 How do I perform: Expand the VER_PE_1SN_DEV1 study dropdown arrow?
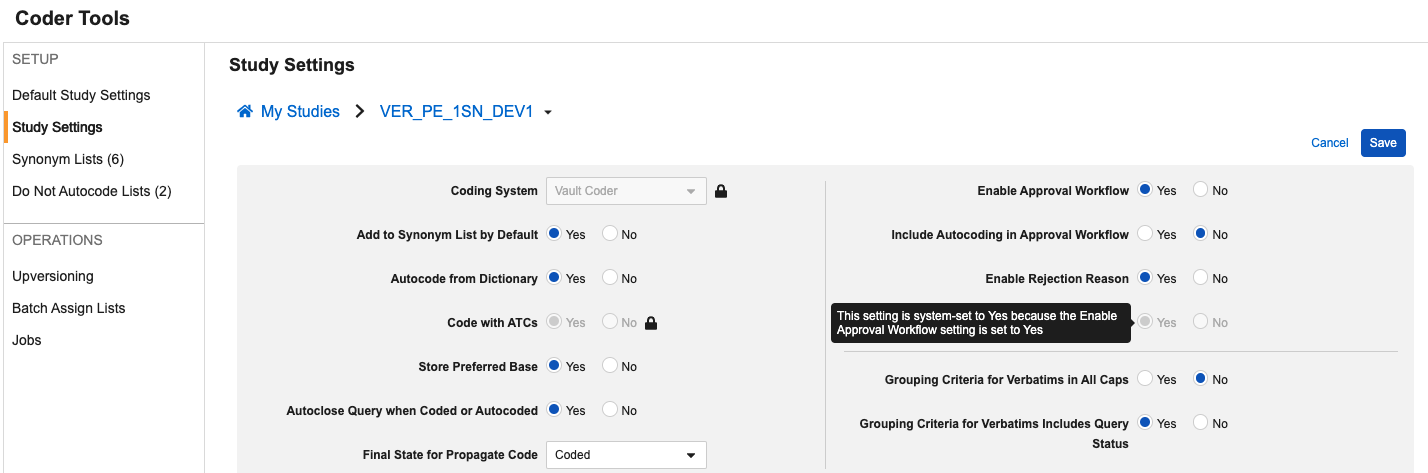pos(548,113)
